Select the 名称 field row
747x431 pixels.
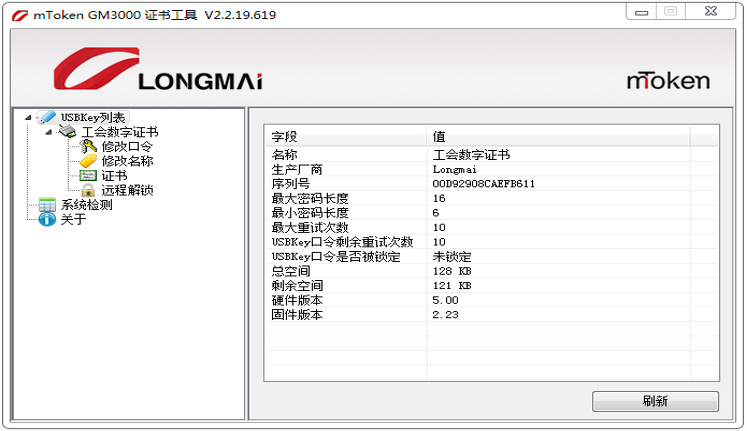491,154
